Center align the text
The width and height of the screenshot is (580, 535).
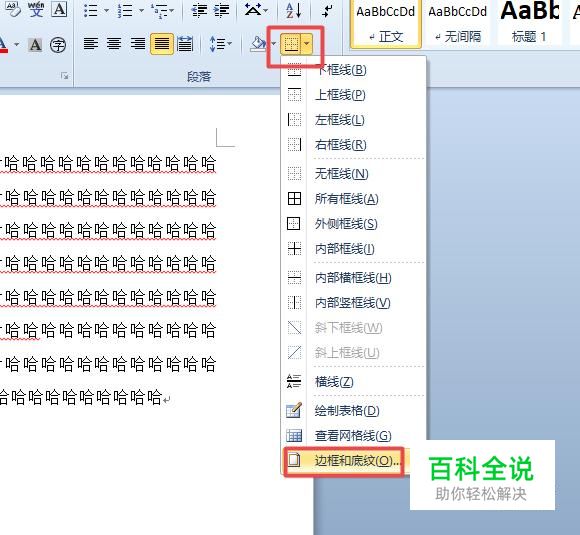click(114, 44)
